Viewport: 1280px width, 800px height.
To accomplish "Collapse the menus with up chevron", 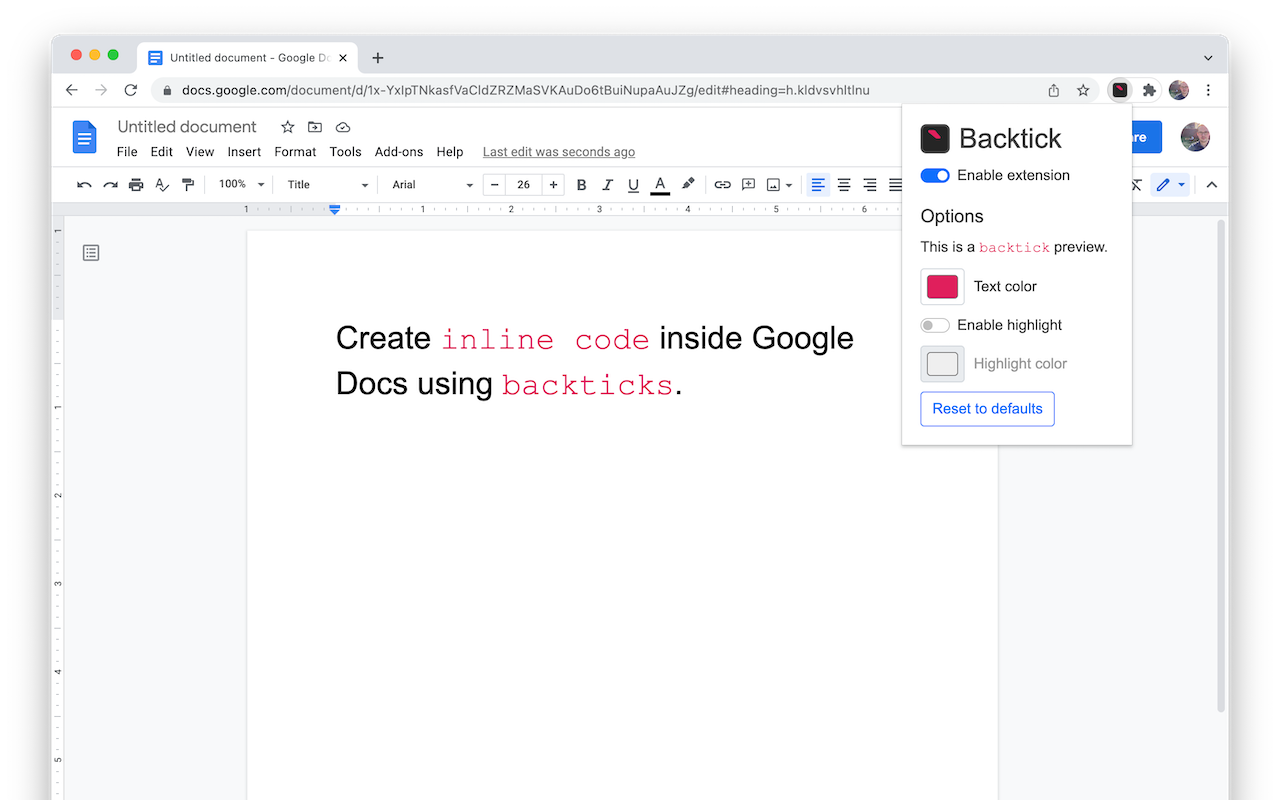I will click(x=1212, y=185).
